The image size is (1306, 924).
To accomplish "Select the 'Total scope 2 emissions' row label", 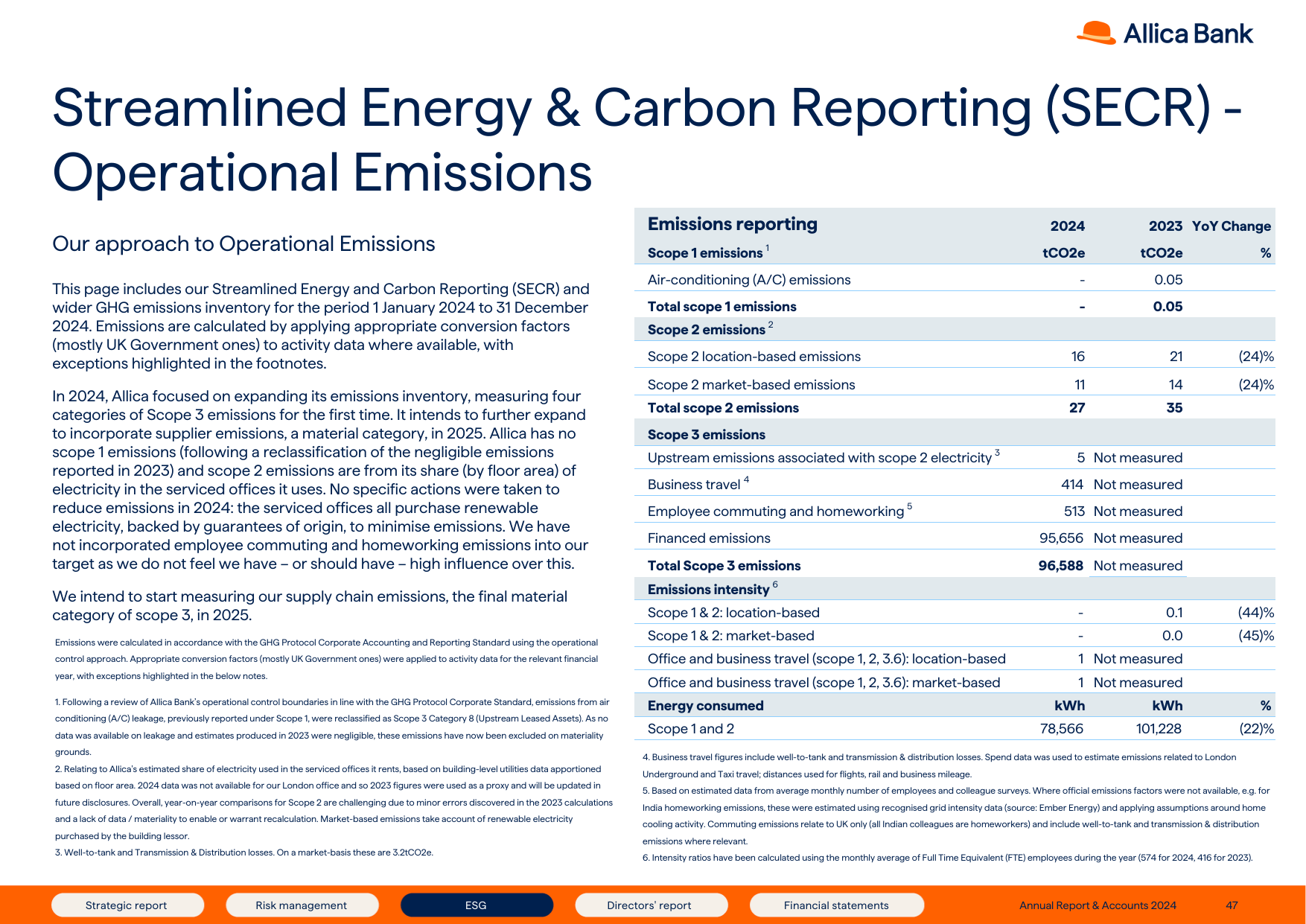I will coord(723,408).
